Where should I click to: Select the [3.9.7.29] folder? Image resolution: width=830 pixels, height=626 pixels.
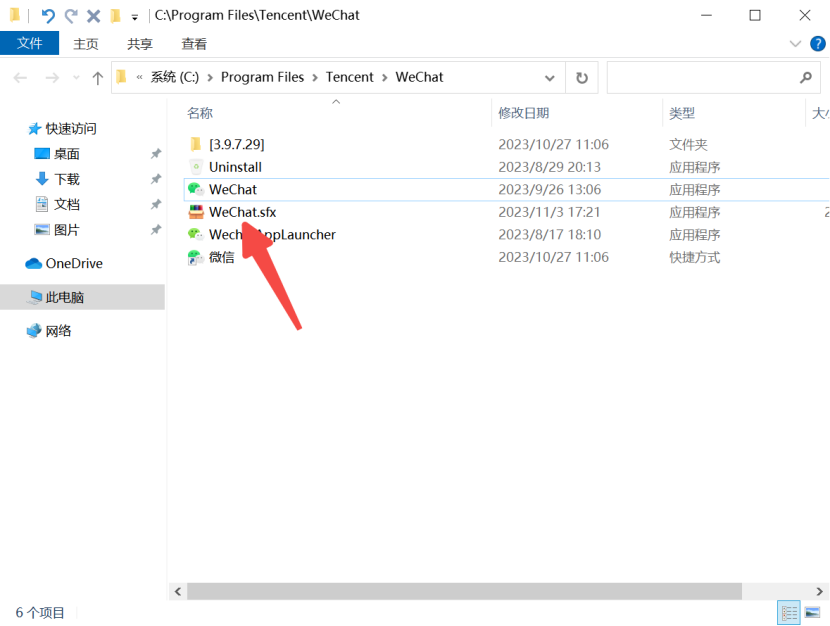237,144
